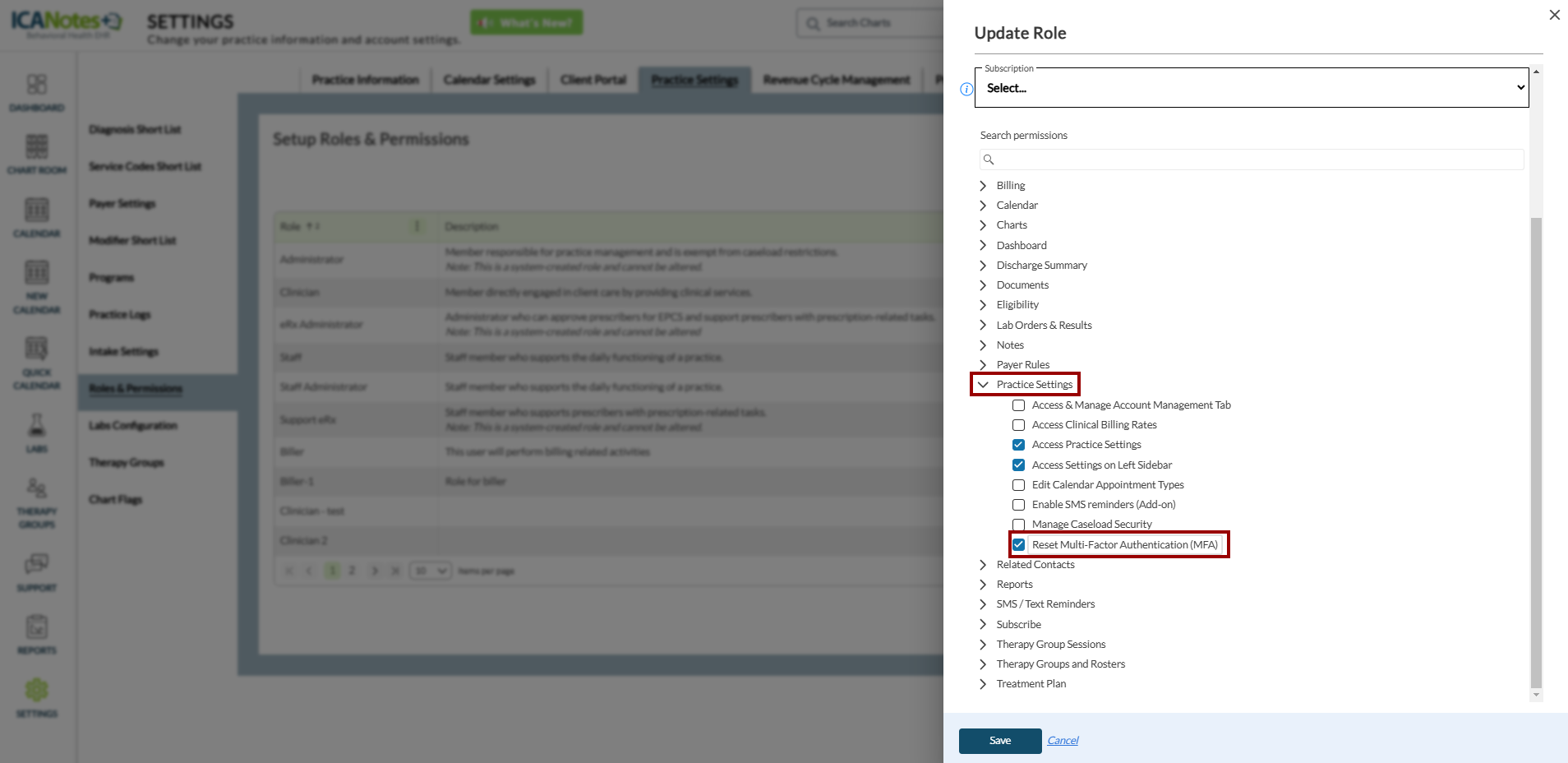This screenshot has height=763, width=1568.
Task: Uncheck Reset Multi-Factor Authentication (MFA)
Action: pyautogui.click(x=1018, y=545)
